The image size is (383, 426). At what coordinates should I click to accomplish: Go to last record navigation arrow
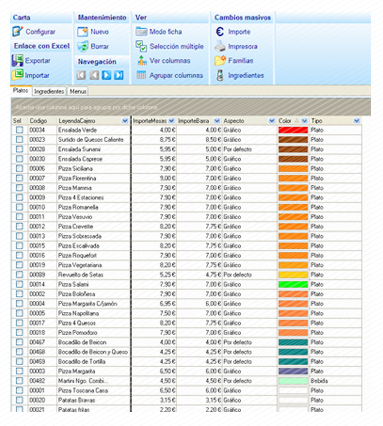pyautogui.click(x=119, y=75)
